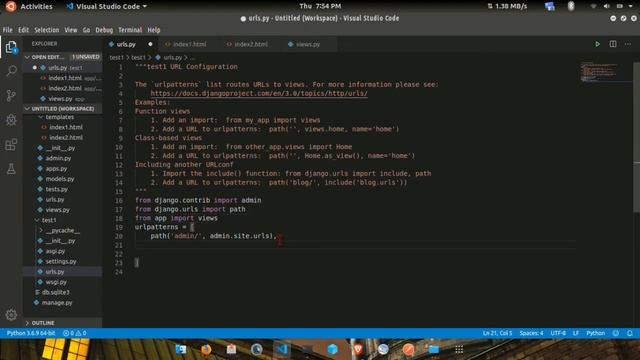
Task: Click the clock Thu 7:54 PM
Action: tap(320, 6)
